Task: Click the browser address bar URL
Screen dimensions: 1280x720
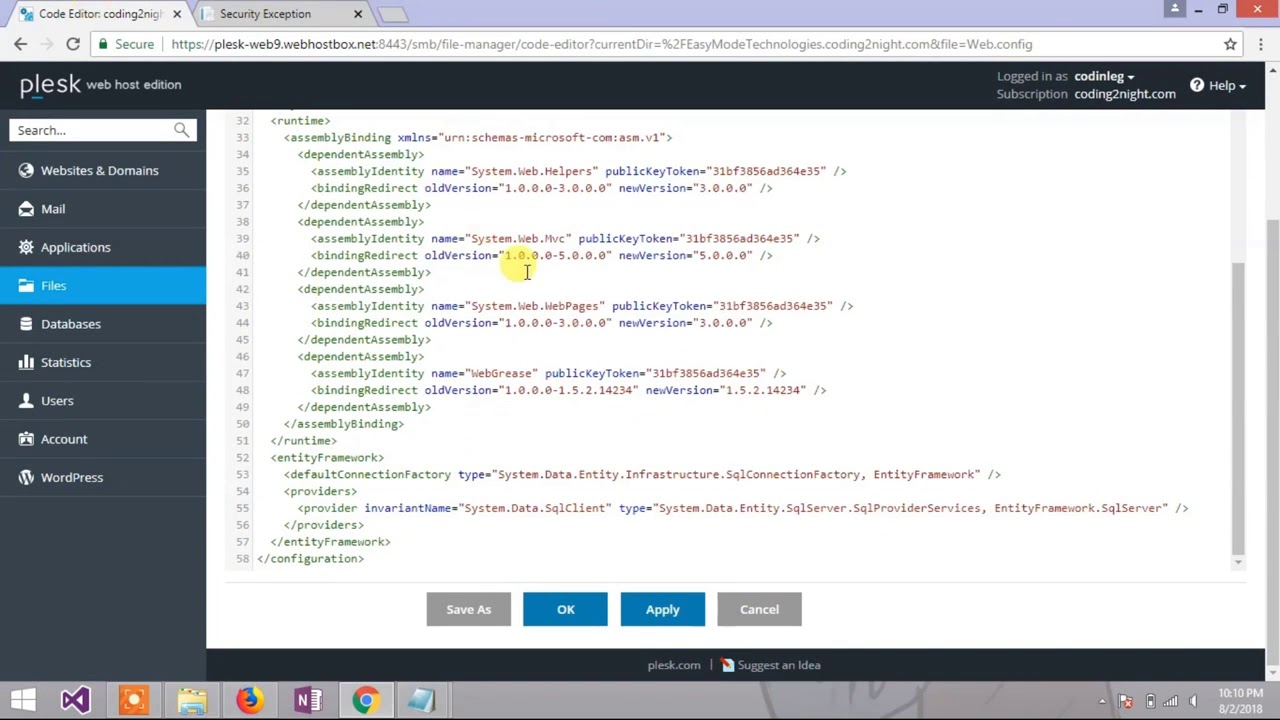Action: [x=601, y=44]
